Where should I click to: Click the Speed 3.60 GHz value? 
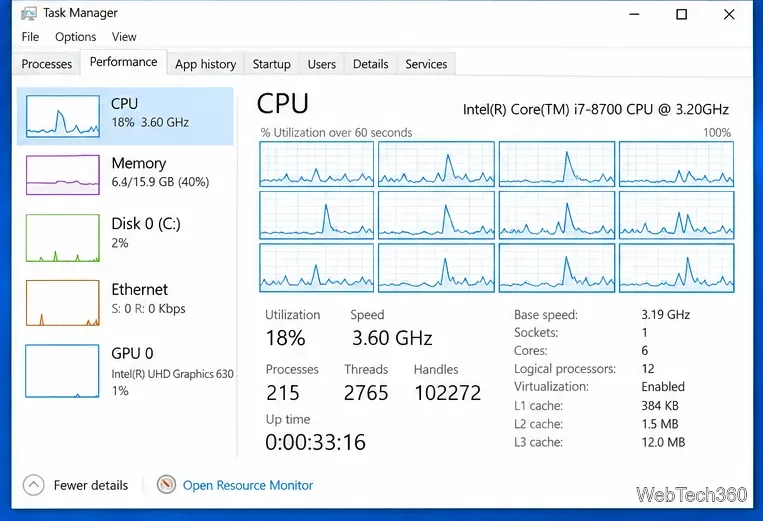tap(392, 338)
